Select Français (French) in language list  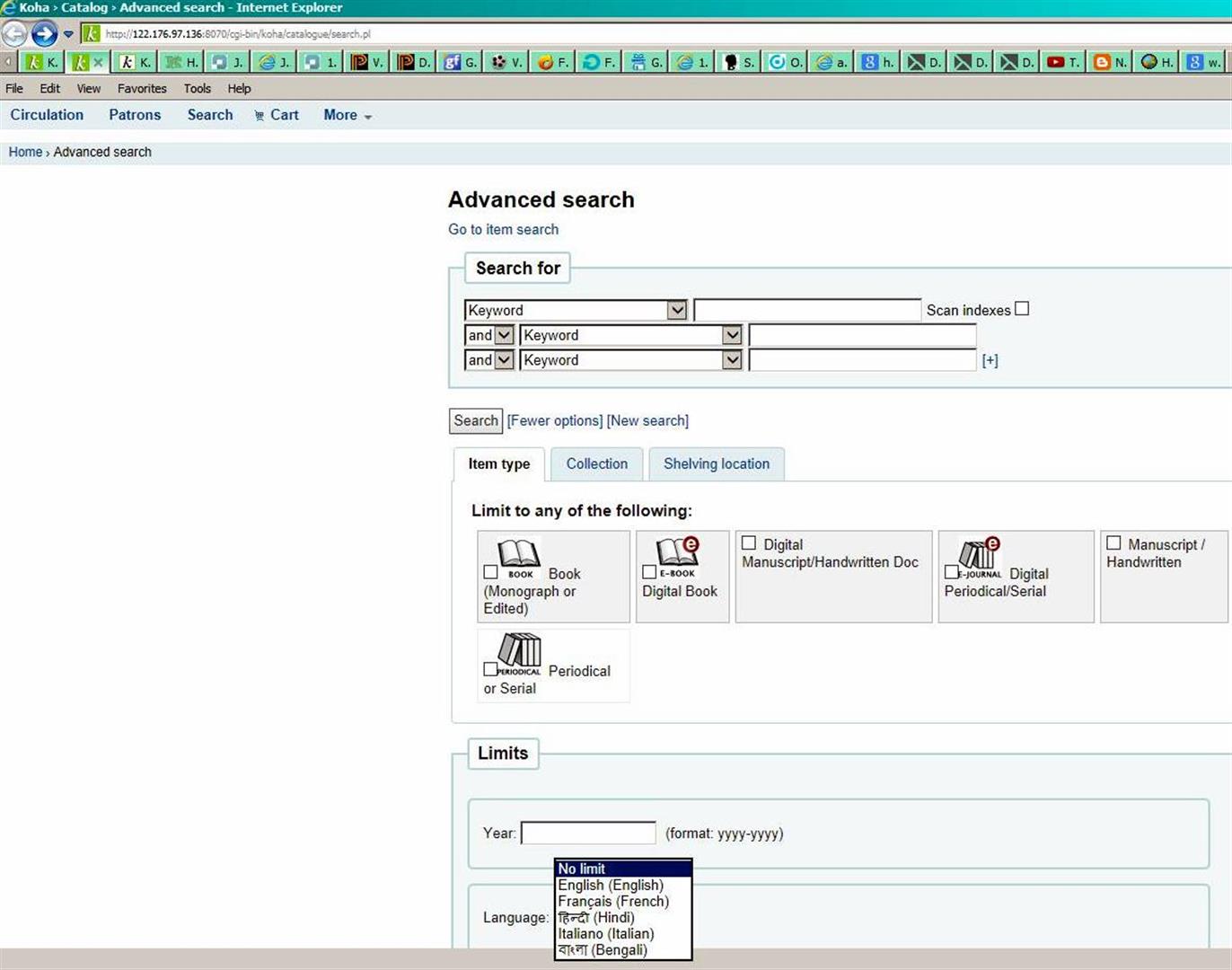coord(623,902)
